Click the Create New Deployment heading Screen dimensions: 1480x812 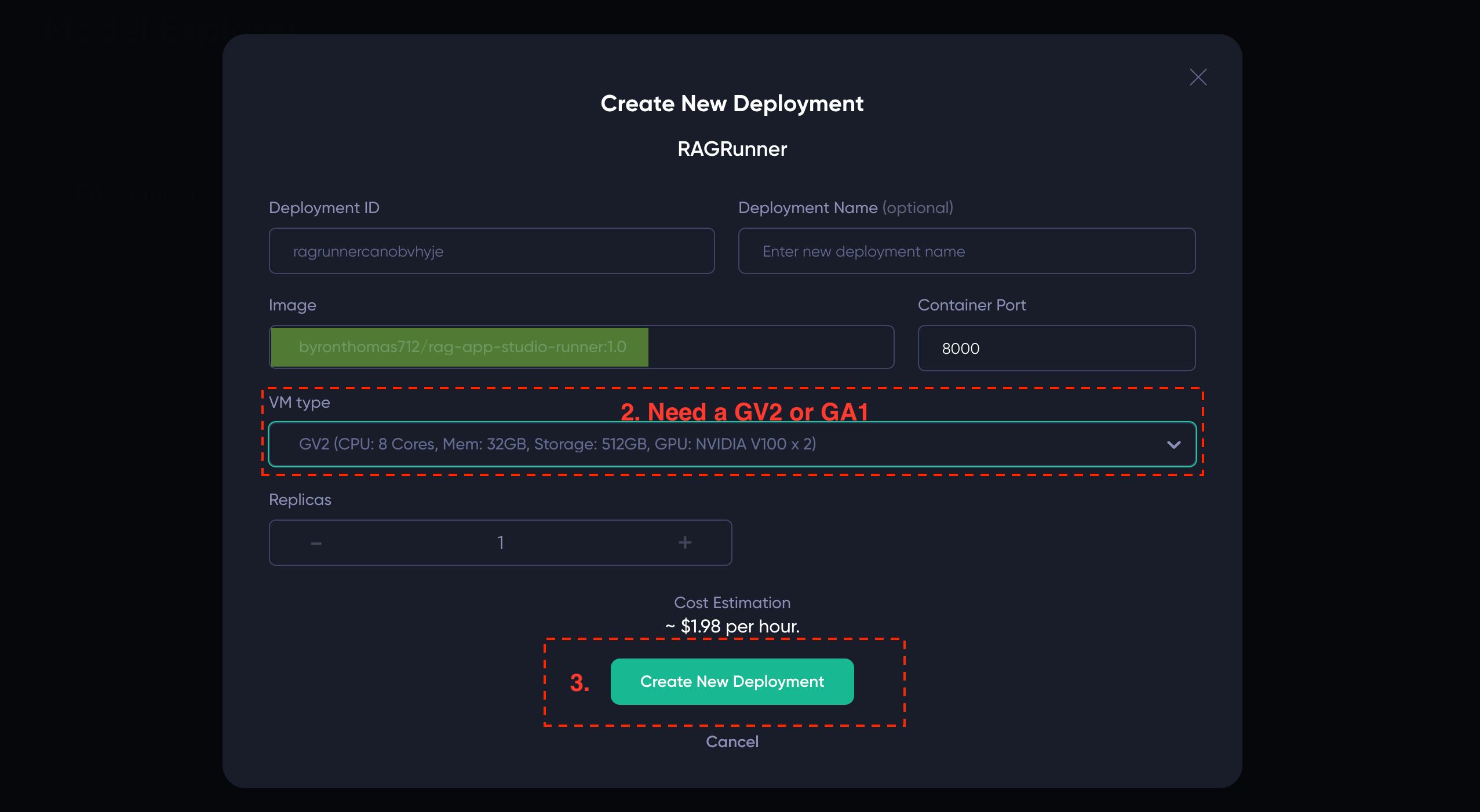732,104
